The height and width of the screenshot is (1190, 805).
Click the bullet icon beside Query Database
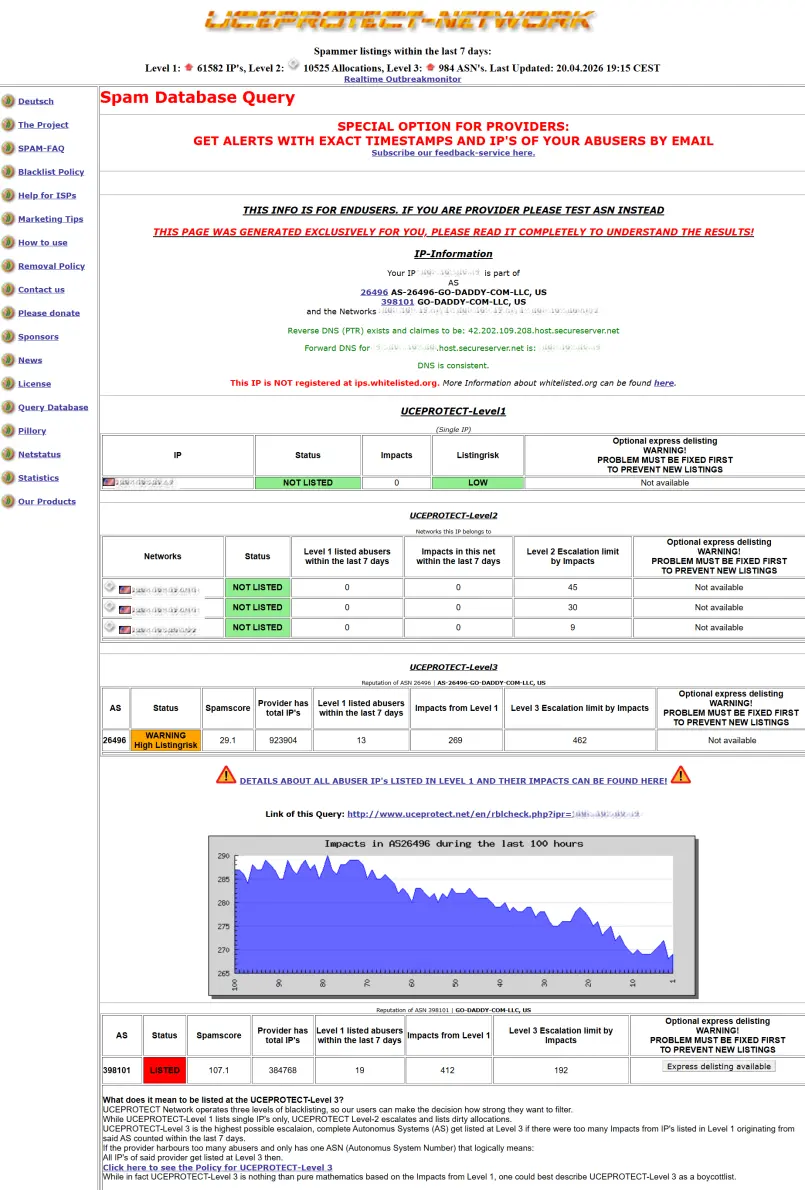tap(8, 407)
